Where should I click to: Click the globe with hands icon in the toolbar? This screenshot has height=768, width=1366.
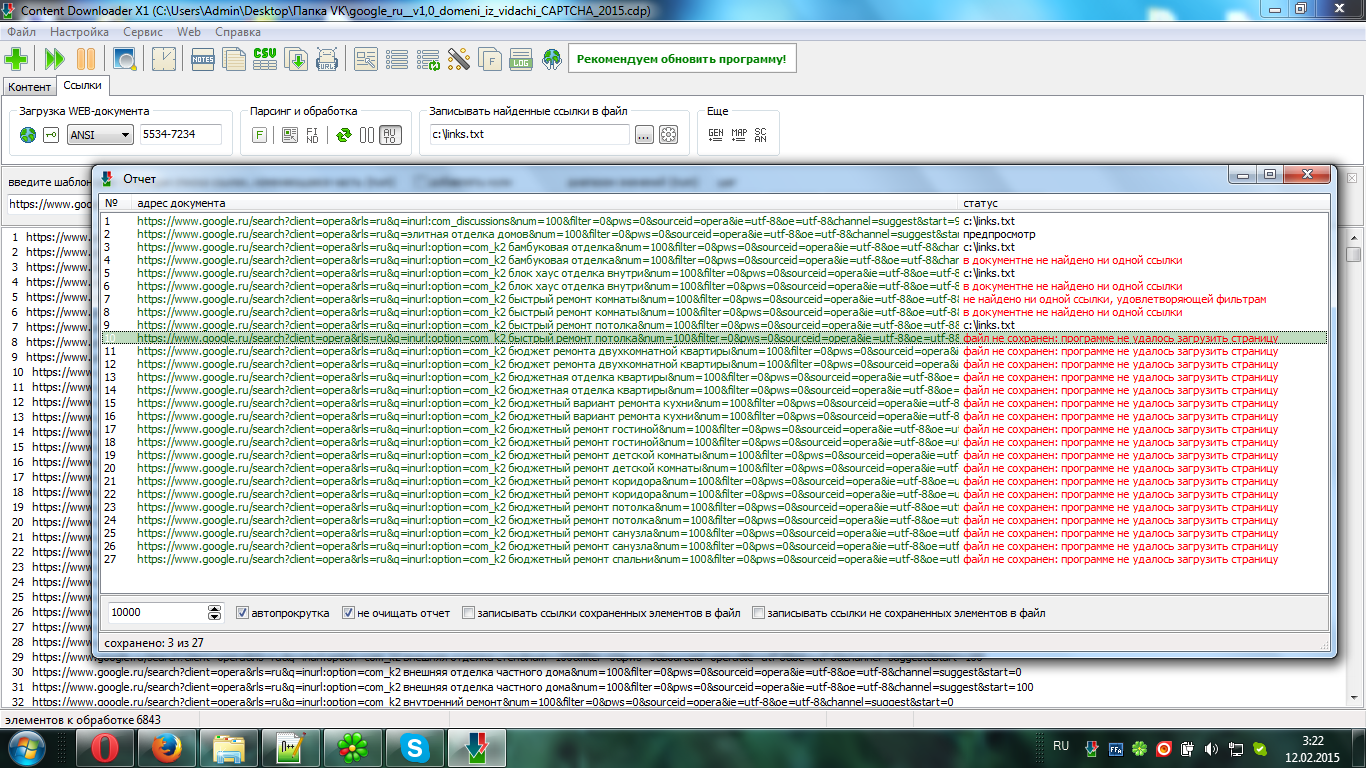point(552,59)
